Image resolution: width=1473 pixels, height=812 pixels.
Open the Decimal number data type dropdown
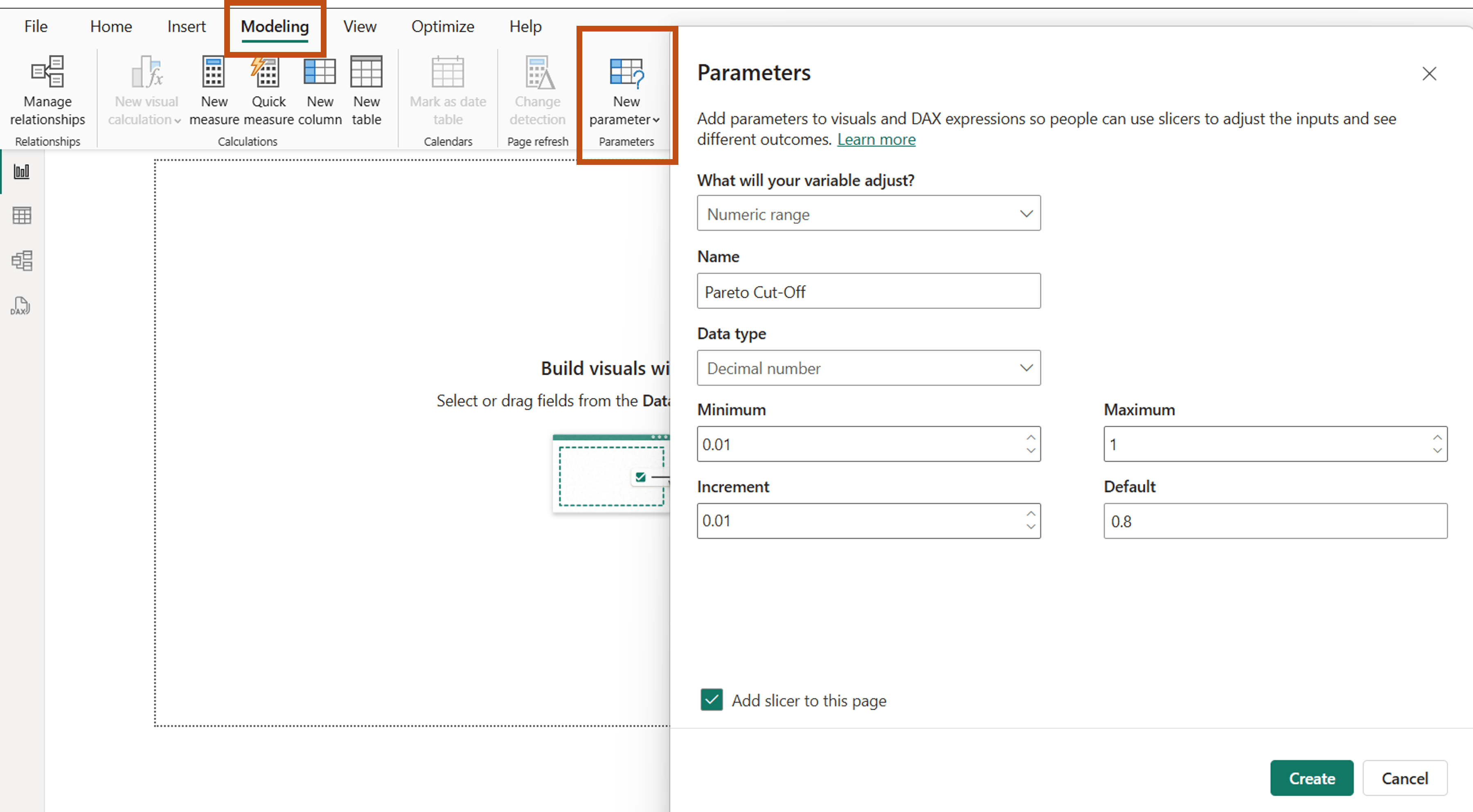click(869, 368)
